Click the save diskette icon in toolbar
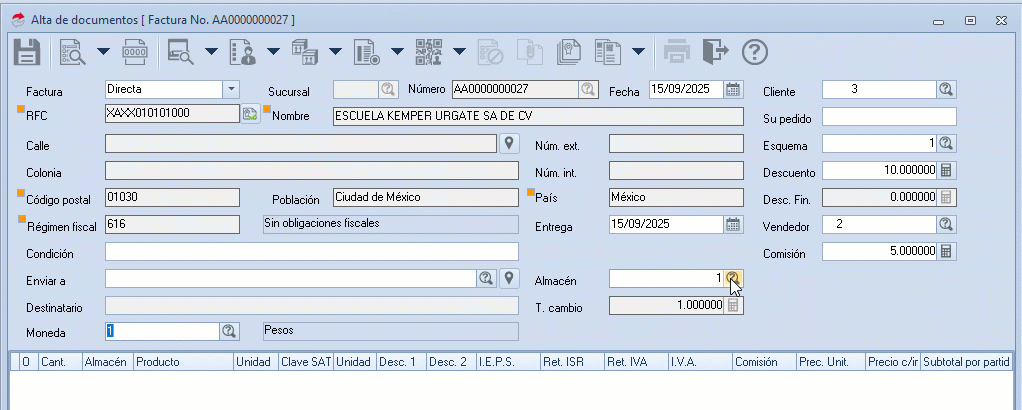 pyautogui.click(x=26, y=51)
